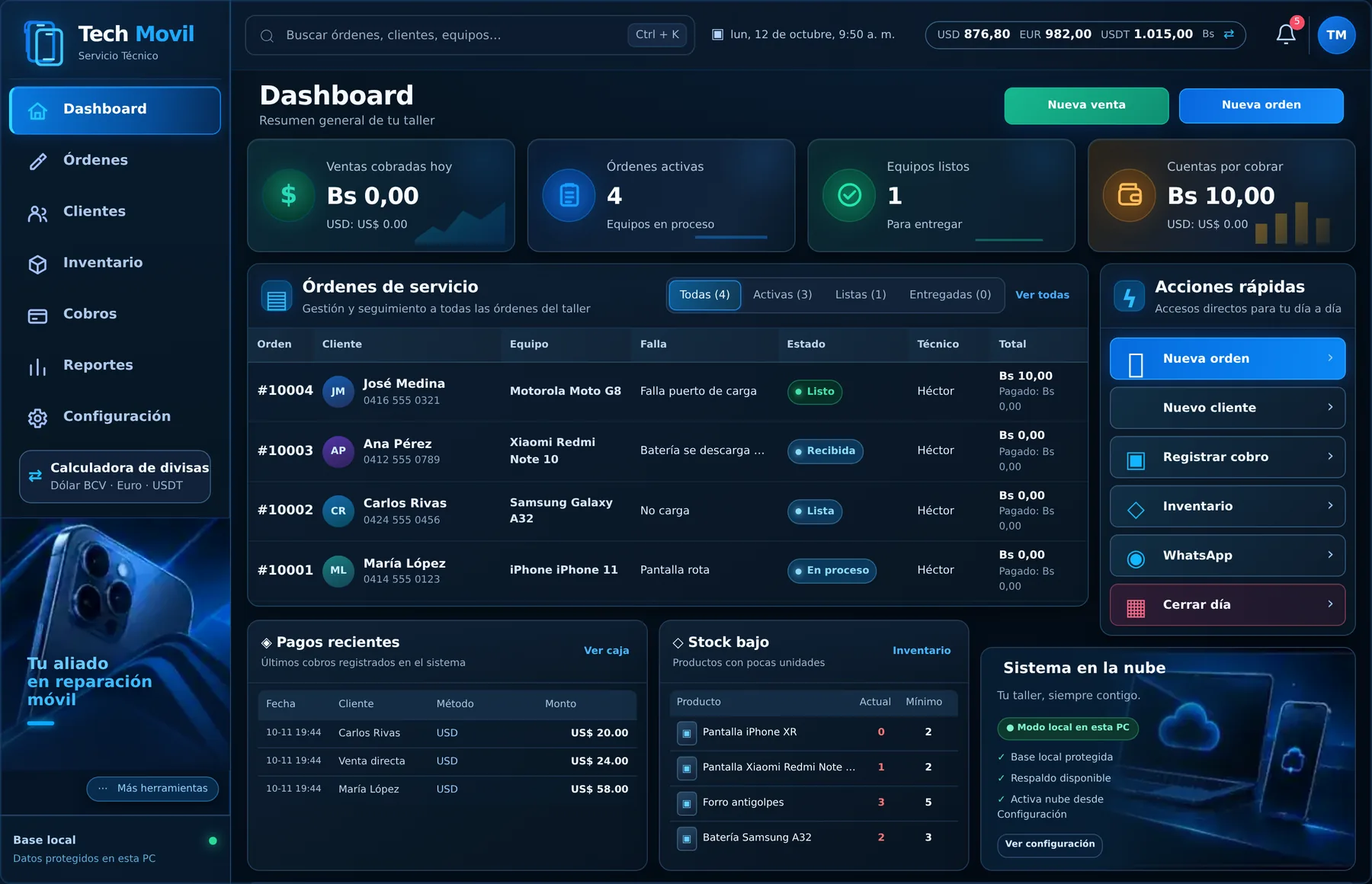This screenshot has width=1372, height=884.
Task: Click the green Nueva venta button
Action: pos(1086,105)
